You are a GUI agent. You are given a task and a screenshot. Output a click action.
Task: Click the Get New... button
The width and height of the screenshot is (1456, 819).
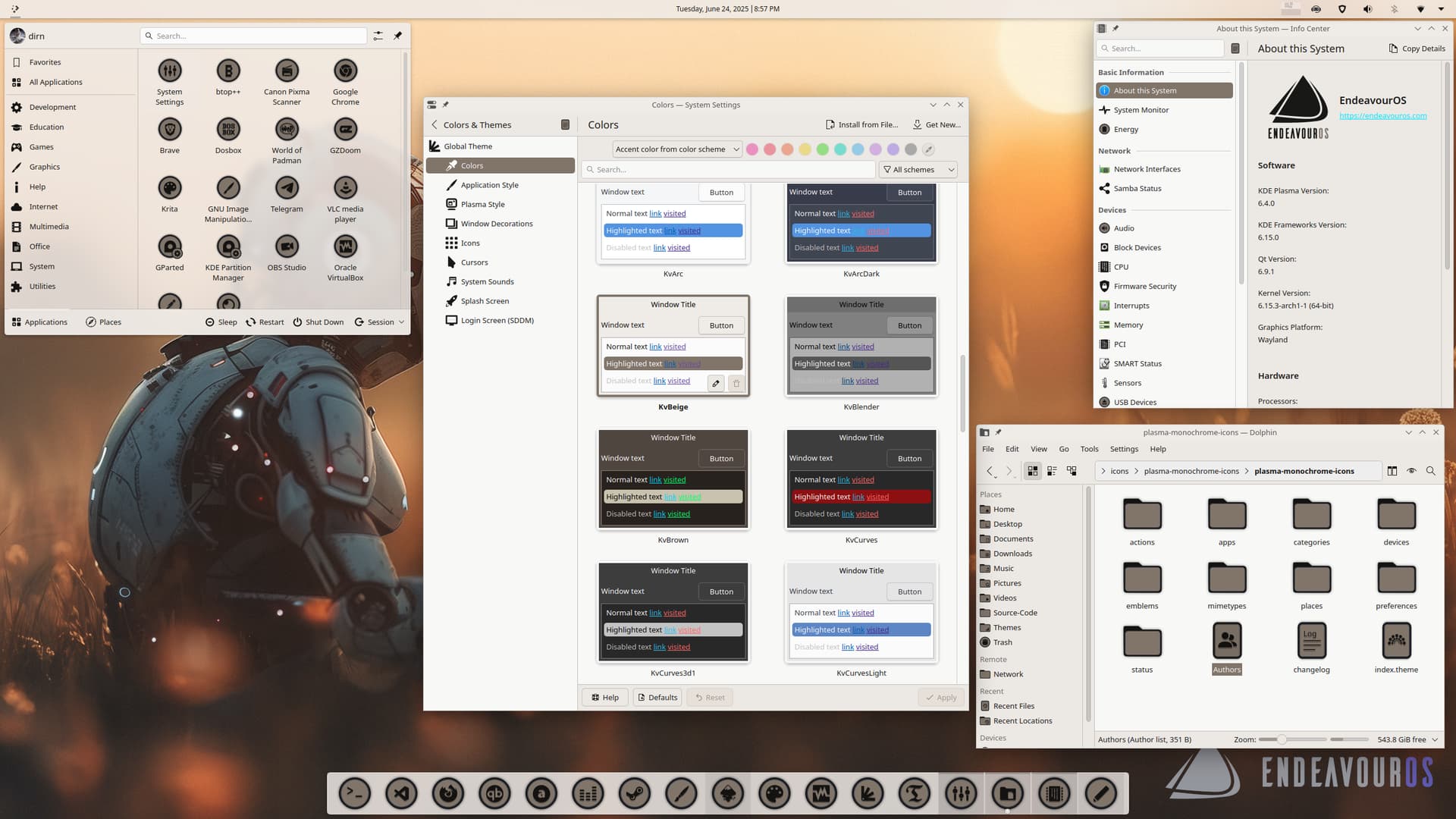(x=937, y=125)
